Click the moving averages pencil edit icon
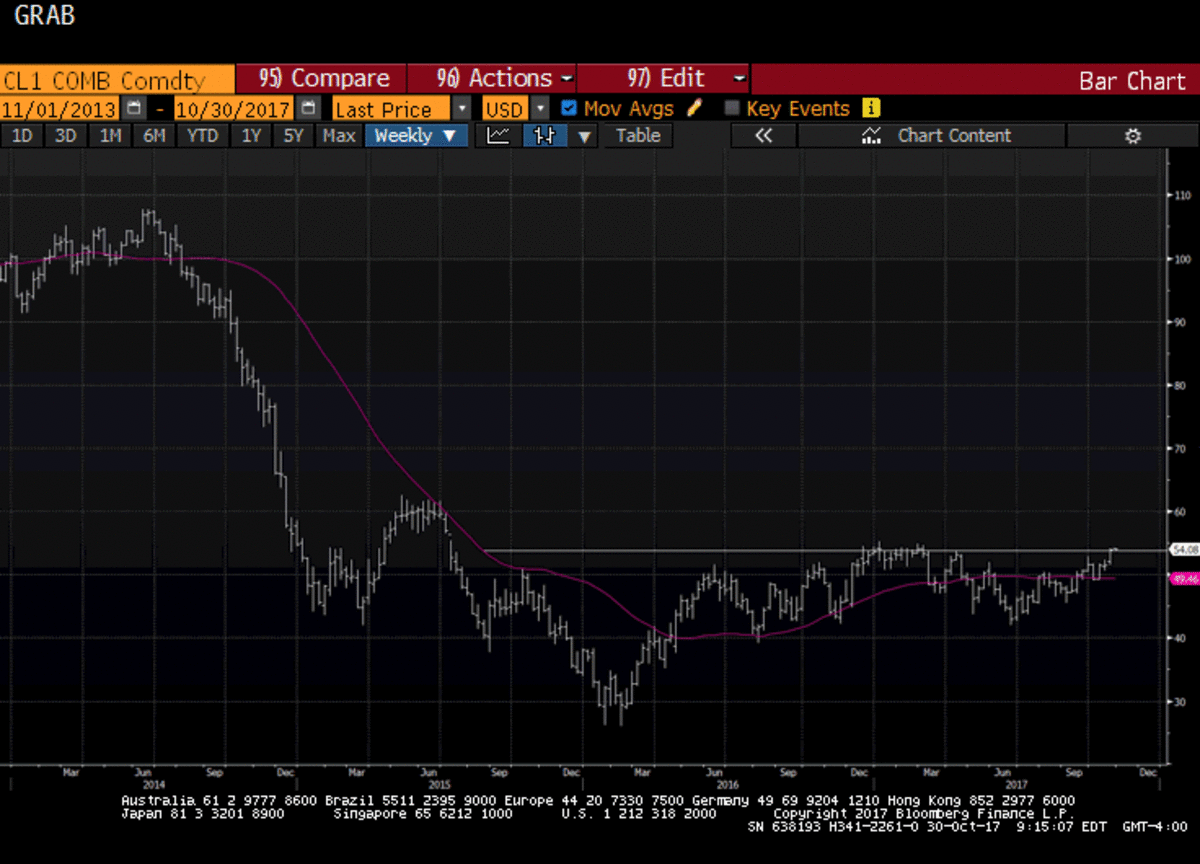The width and height of the screenshot is (1200, 864). click(x=695, y=108)
